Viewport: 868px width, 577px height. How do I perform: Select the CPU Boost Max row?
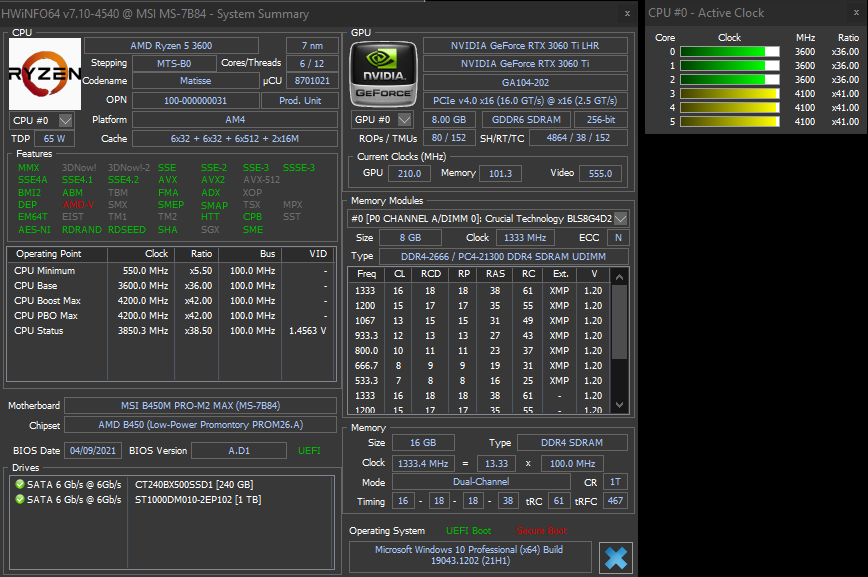click(x=170, y=301)
